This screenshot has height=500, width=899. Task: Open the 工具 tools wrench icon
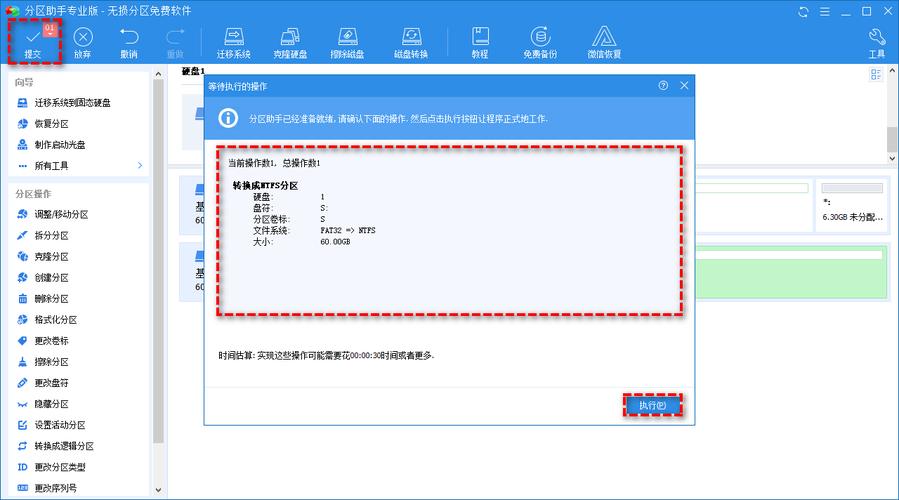(877, 42)
